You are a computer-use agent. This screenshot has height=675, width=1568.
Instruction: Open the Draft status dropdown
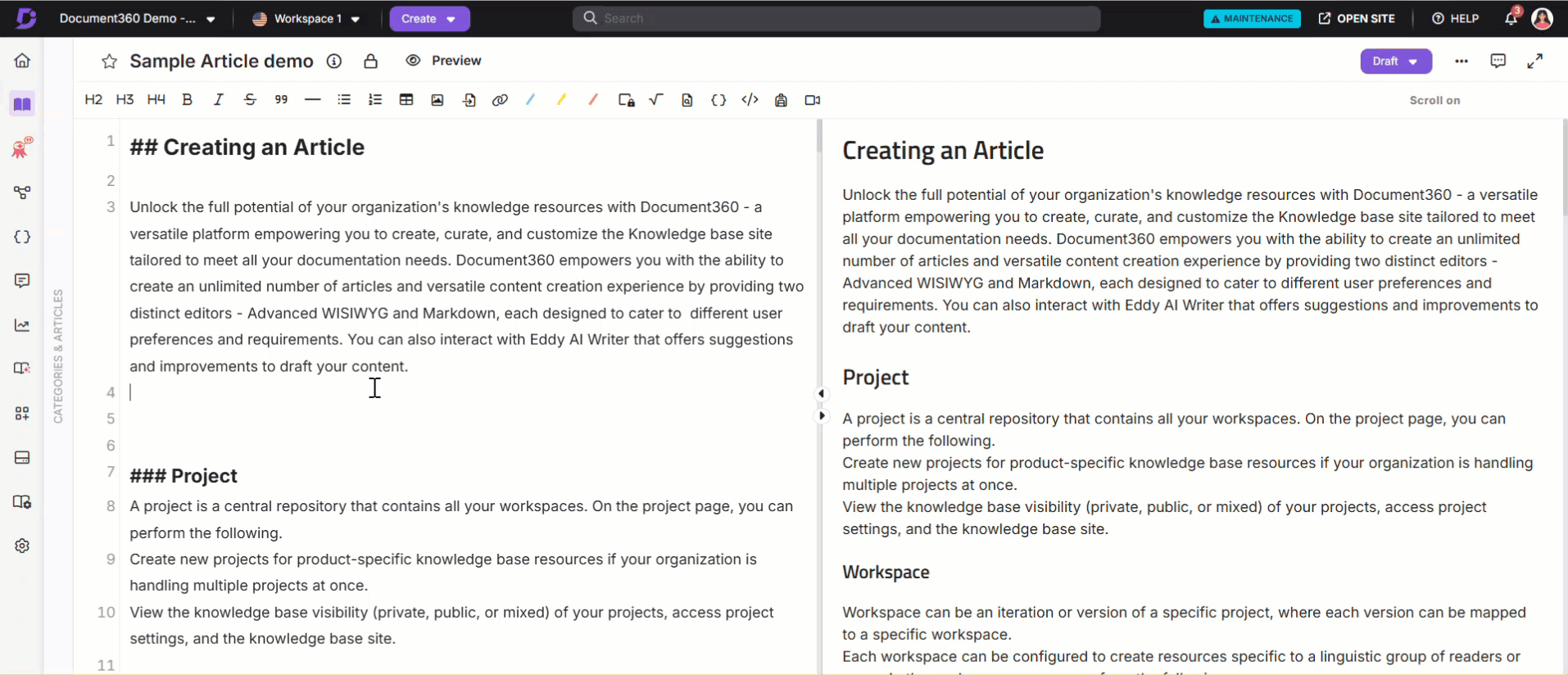point(1395,61)
